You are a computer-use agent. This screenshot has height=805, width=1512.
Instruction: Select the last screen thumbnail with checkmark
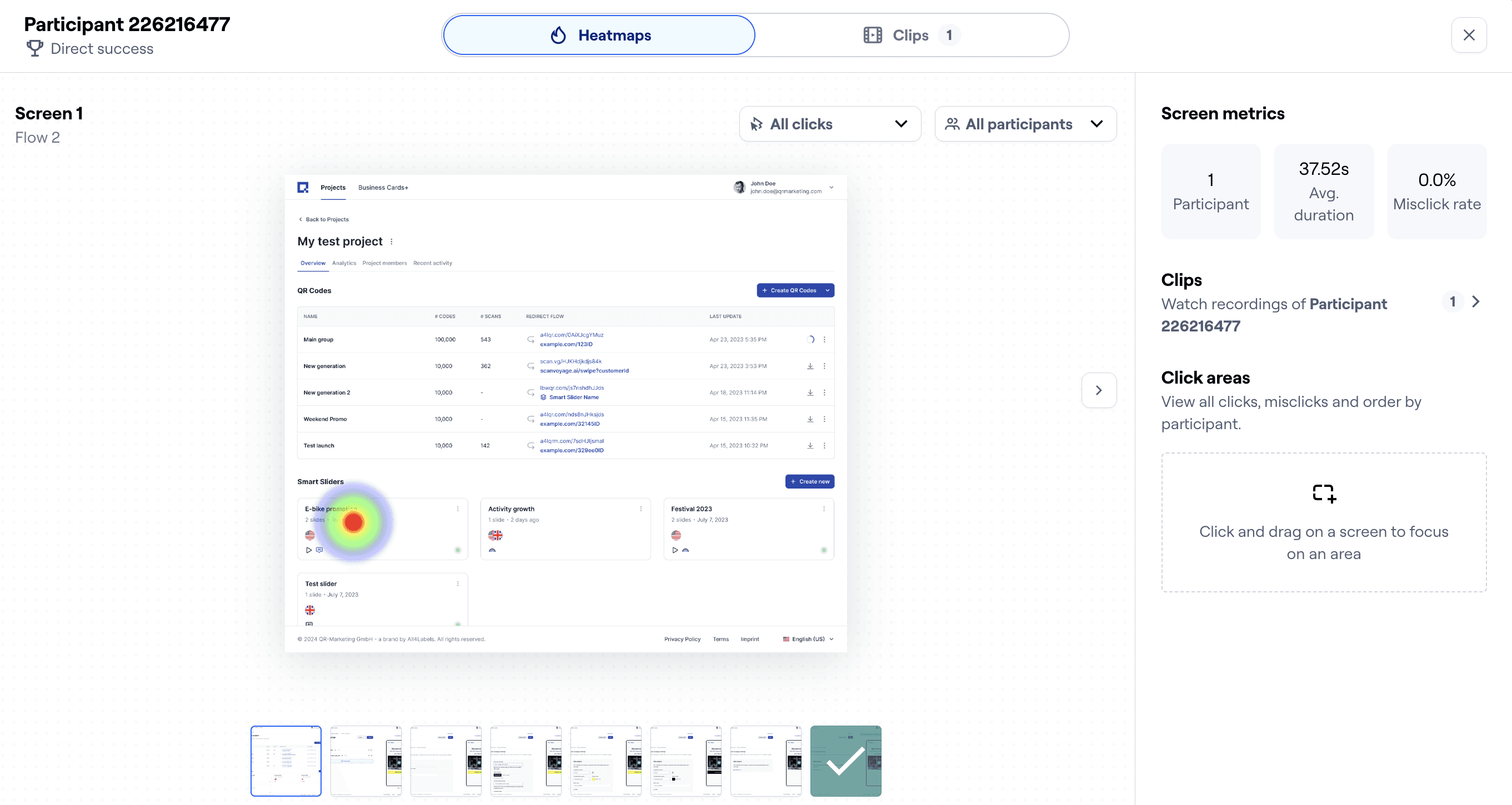(845, 761)
